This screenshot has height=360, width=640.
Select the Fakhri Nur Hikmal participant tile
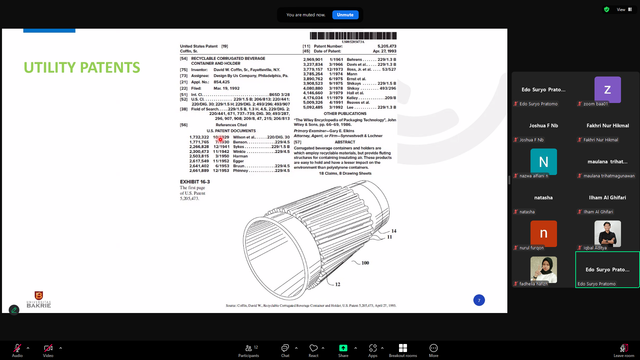point(607,126)
